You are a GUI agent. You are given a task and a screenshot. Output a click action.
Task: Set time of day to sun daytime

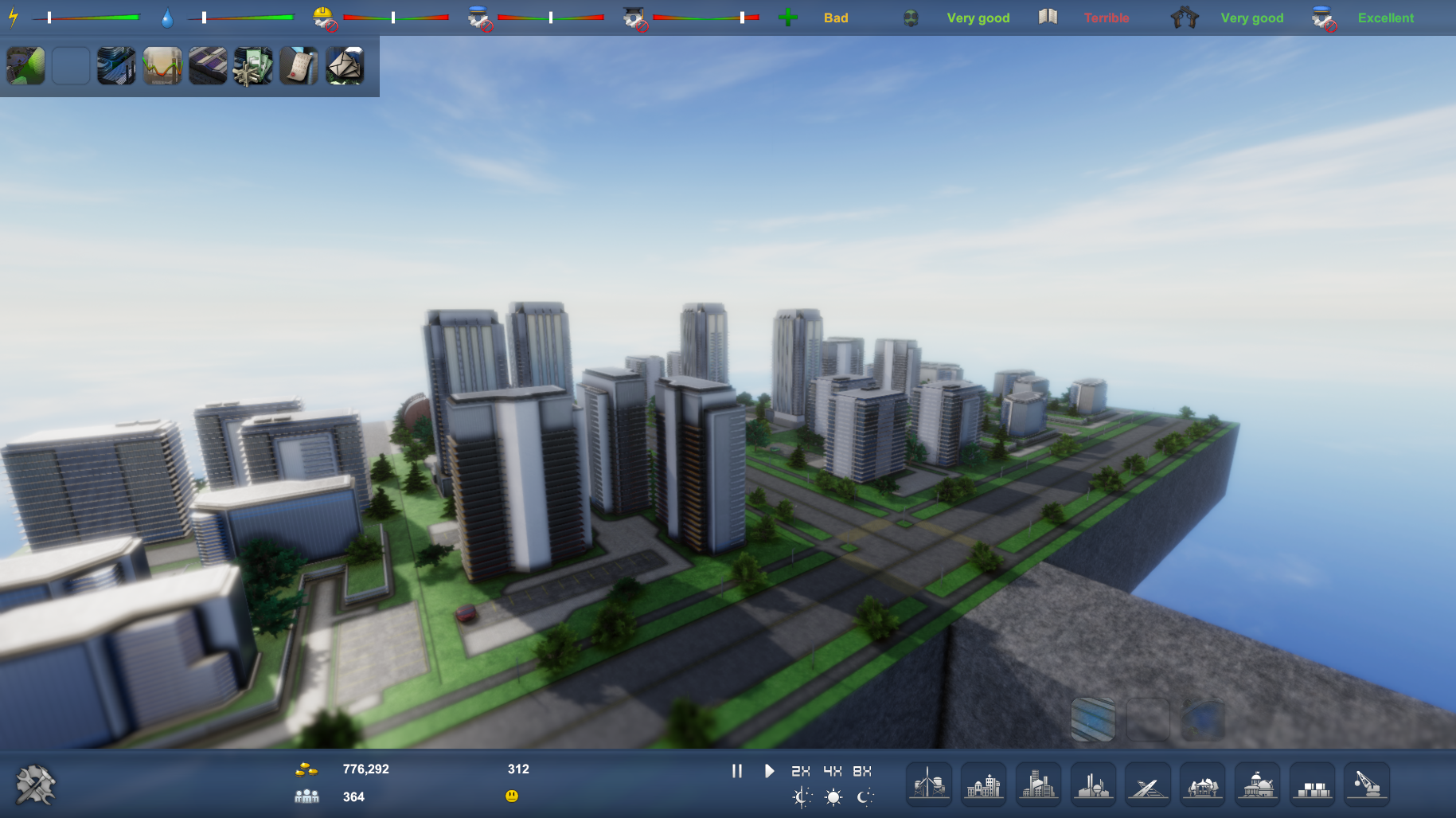(x=833, y=796)
